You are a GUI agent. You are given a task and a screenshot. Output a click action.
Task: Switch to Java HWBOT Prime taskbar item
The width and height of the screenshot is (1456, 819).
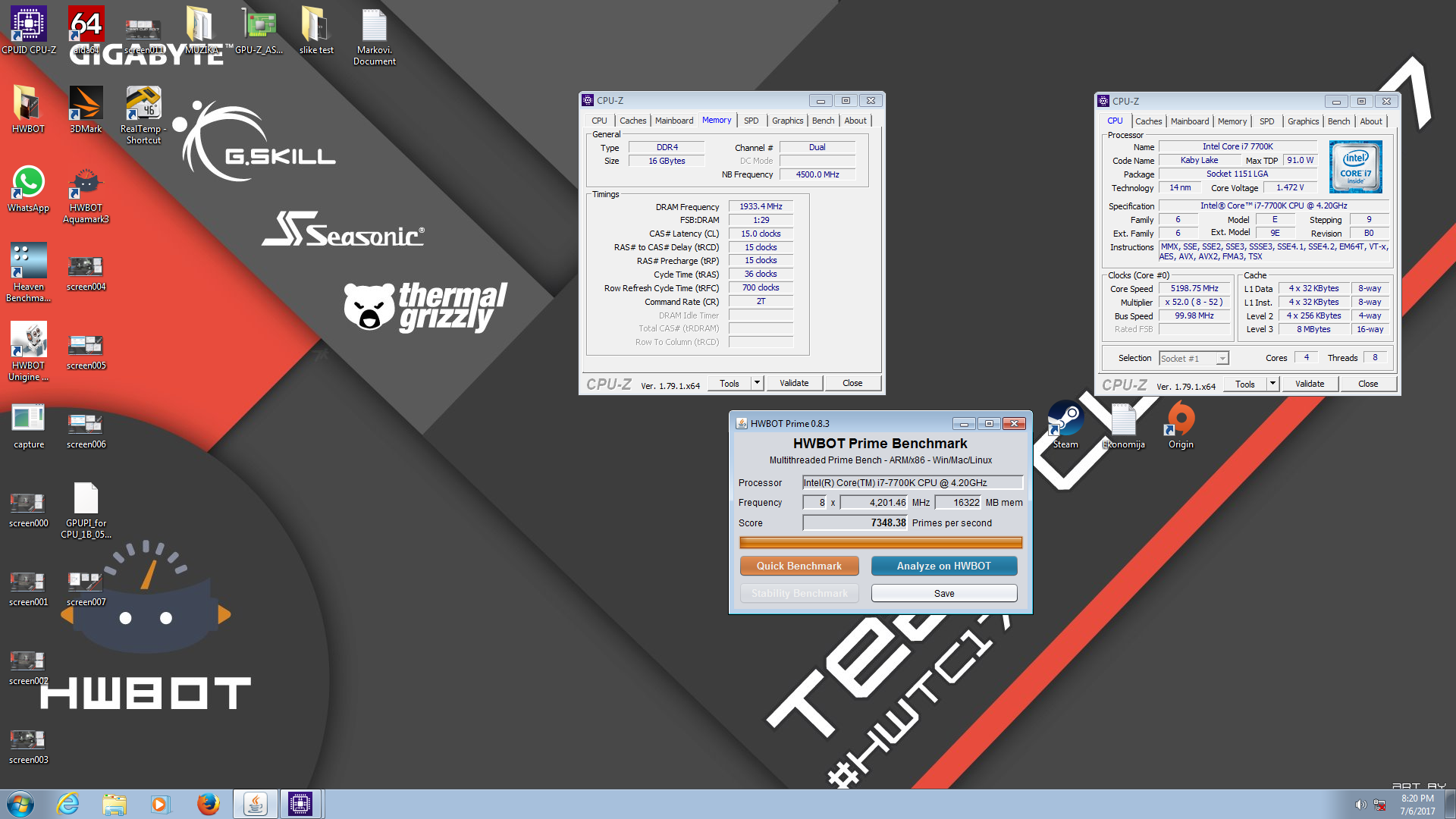point(255,804)
